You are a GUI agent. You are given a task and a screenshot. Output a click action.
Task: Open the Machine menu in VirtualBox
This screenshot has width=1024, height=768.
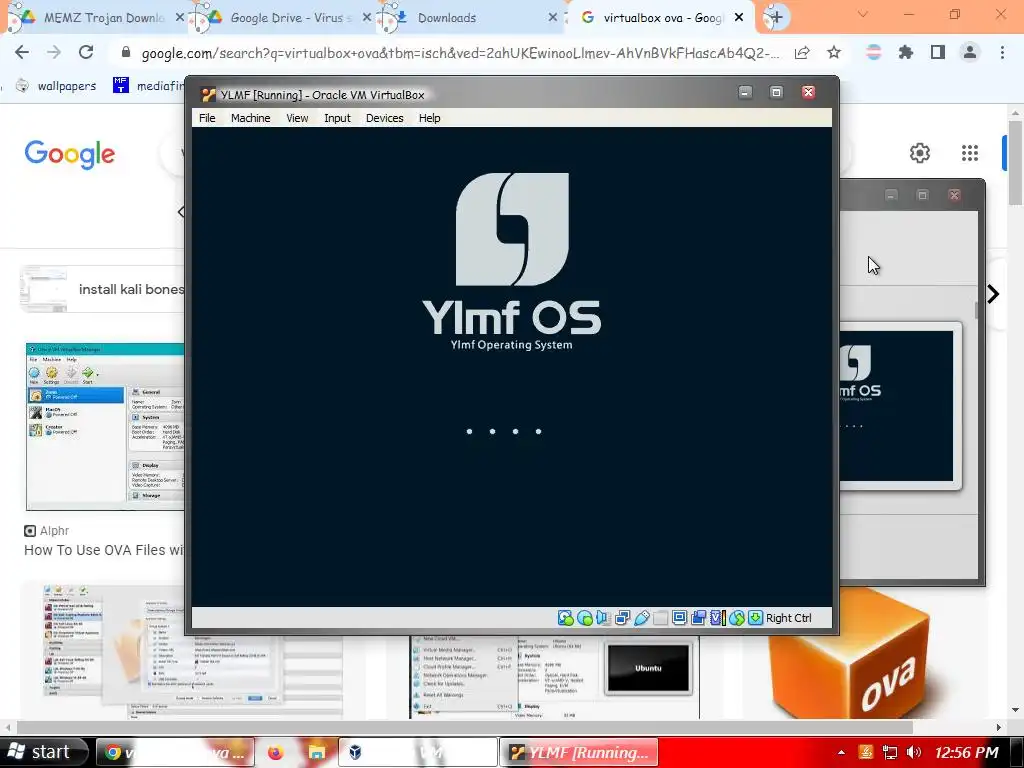[x=250, y=118]
